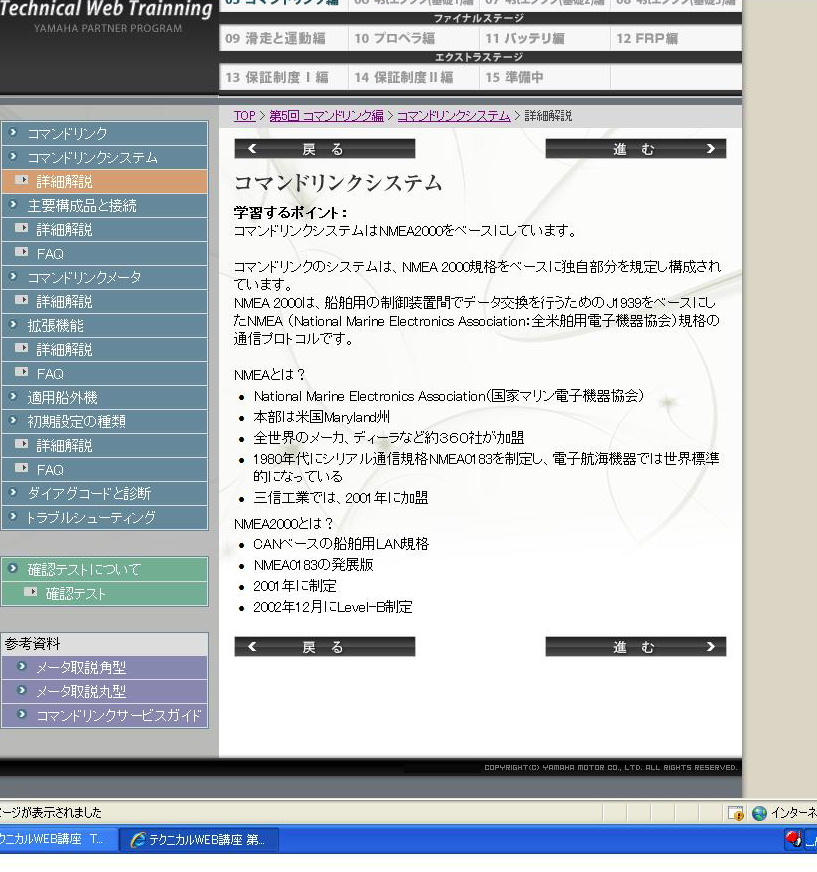Open 13 保証制度Ⅰ編 tab
Image resolution: width=817 pixels, height=872 pixels.
pyautogui.click(x=284, y=77)
